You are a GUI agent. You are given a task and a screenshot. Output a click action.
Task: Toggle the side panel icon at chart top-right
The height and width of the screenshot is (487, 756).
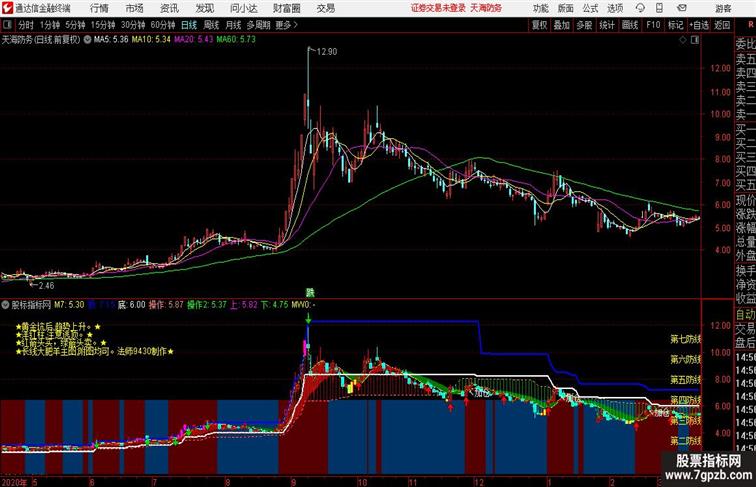695,40
